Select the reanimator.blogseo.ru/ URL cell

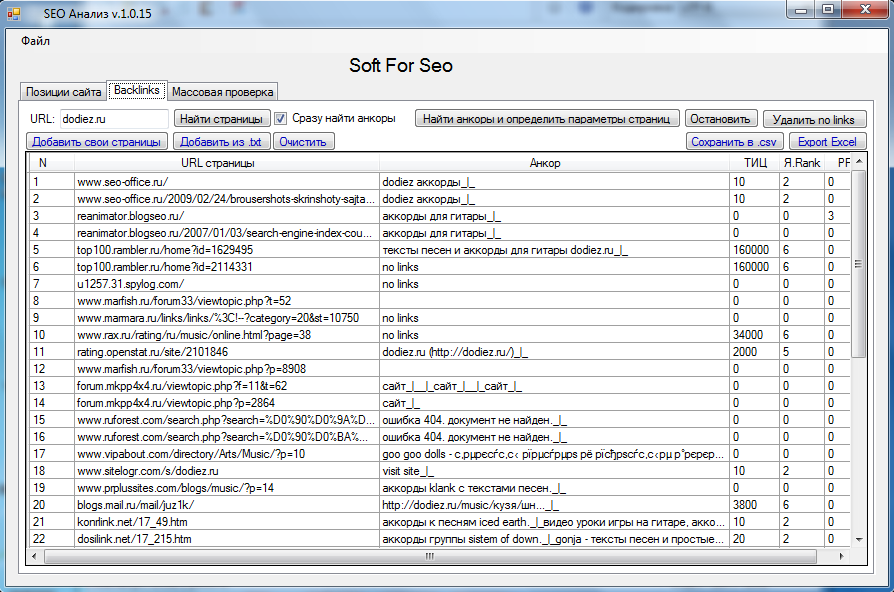(227, 216)
